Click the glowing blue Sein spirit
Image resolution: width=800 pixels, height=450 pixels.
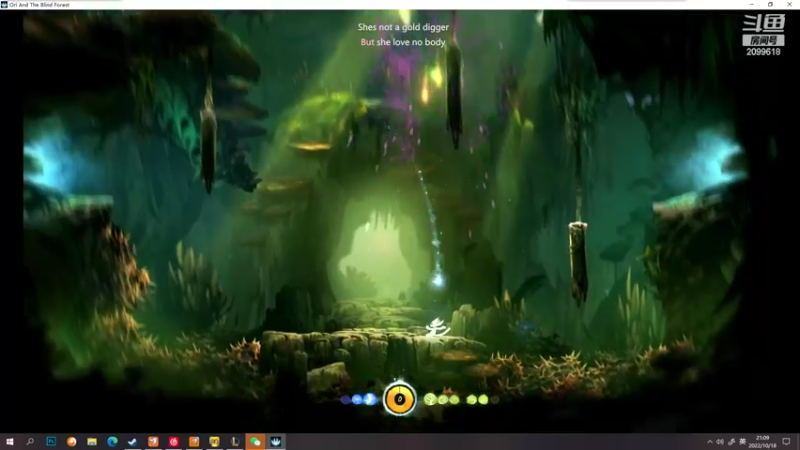pos(438,280)
